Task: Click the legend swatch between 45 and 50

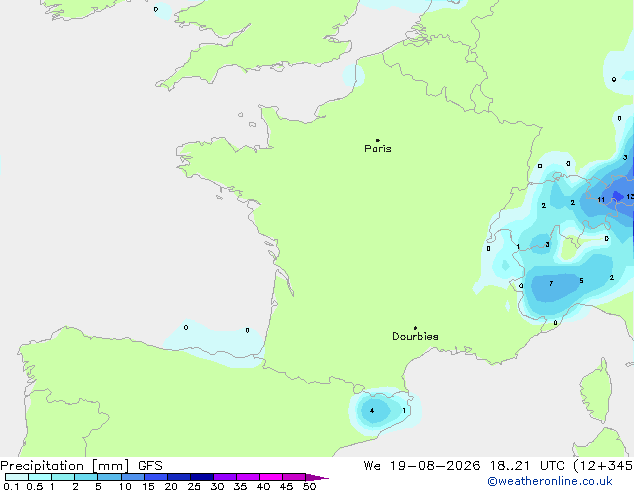Action: click(294, 477)
